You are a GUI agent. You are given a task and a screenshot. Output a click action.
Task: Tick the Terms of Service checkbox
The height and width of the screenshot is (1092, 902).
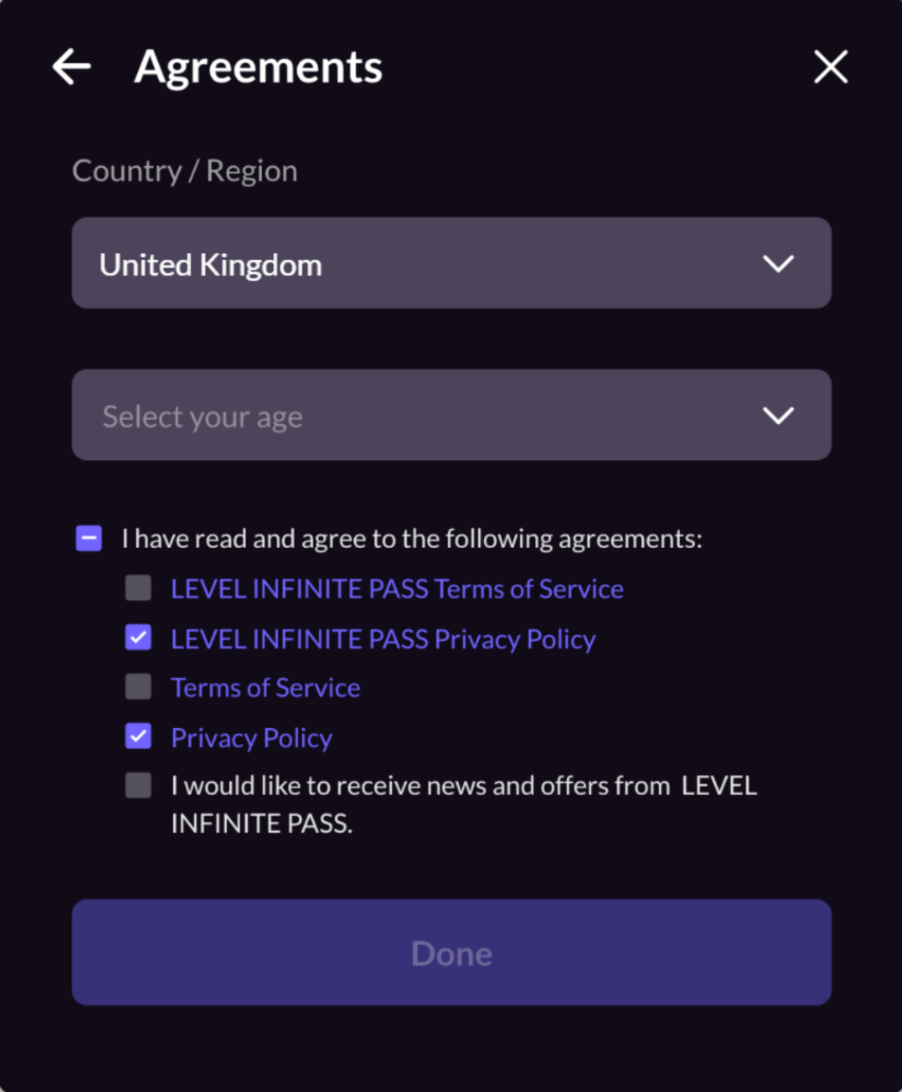coord(138,687)
